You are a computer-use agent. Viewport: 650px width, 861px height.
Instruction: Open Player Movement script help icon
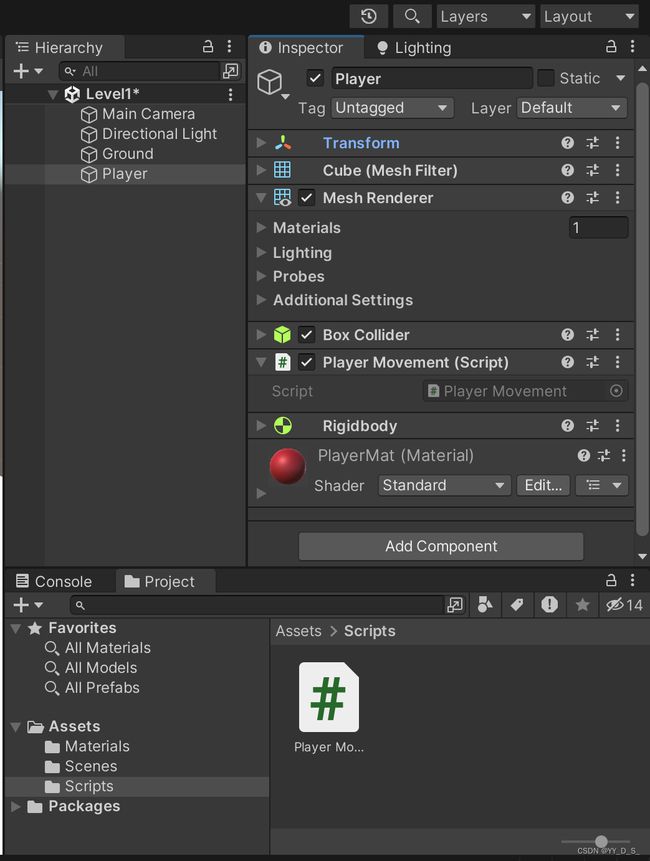pyautogui.click(x=568, y=362)
